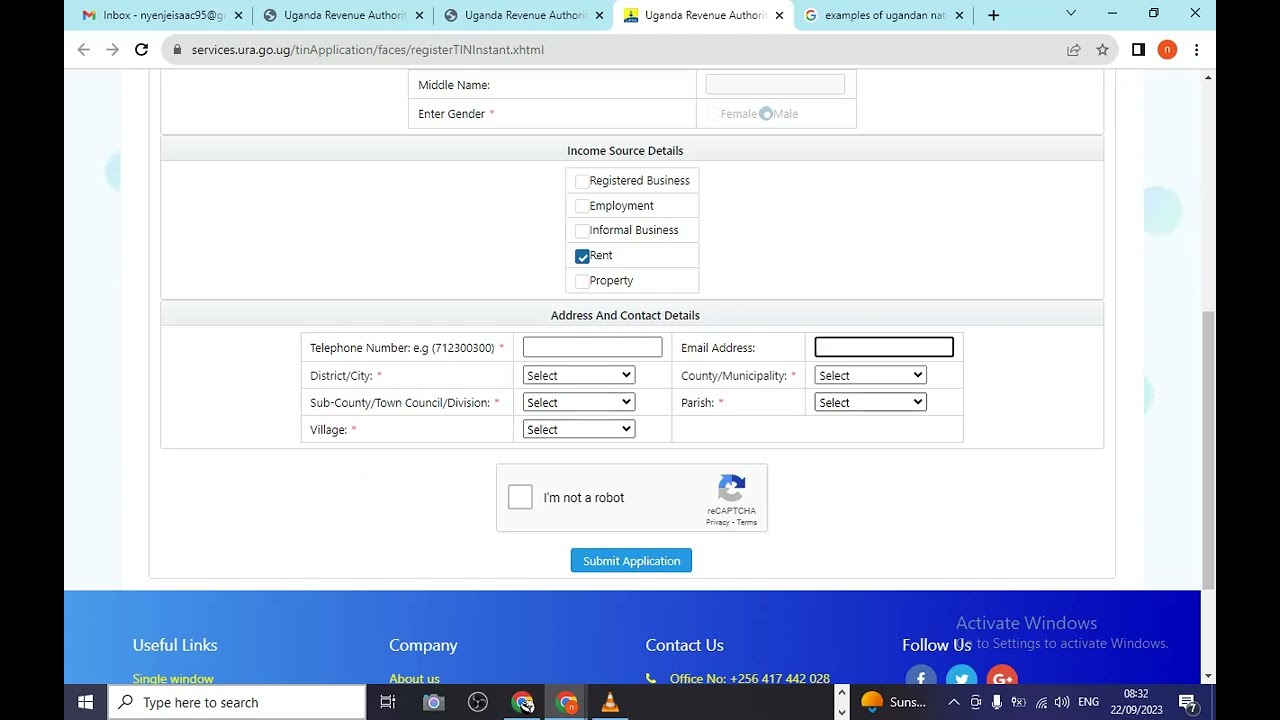Click the Telephone Number input field
1280x720 pixels.
point(592,347)
